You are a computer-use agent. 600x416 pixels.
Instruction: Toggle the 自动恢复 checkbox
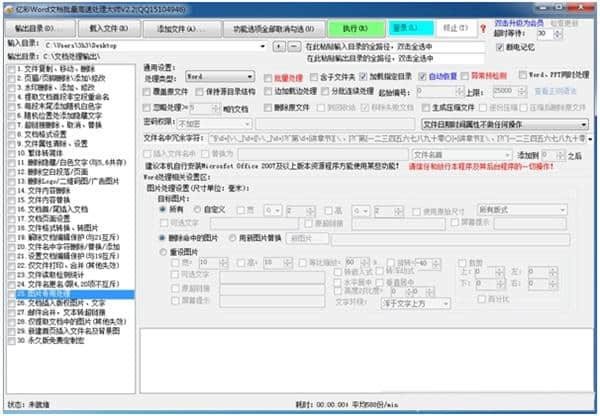420,76
